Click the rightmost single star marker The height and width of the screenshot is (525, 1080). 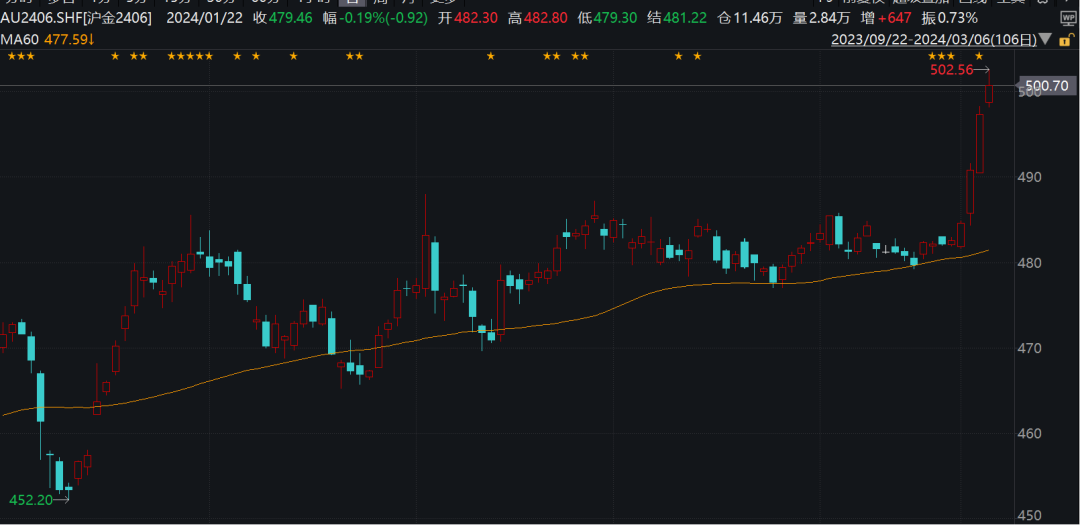coord(979,56)
